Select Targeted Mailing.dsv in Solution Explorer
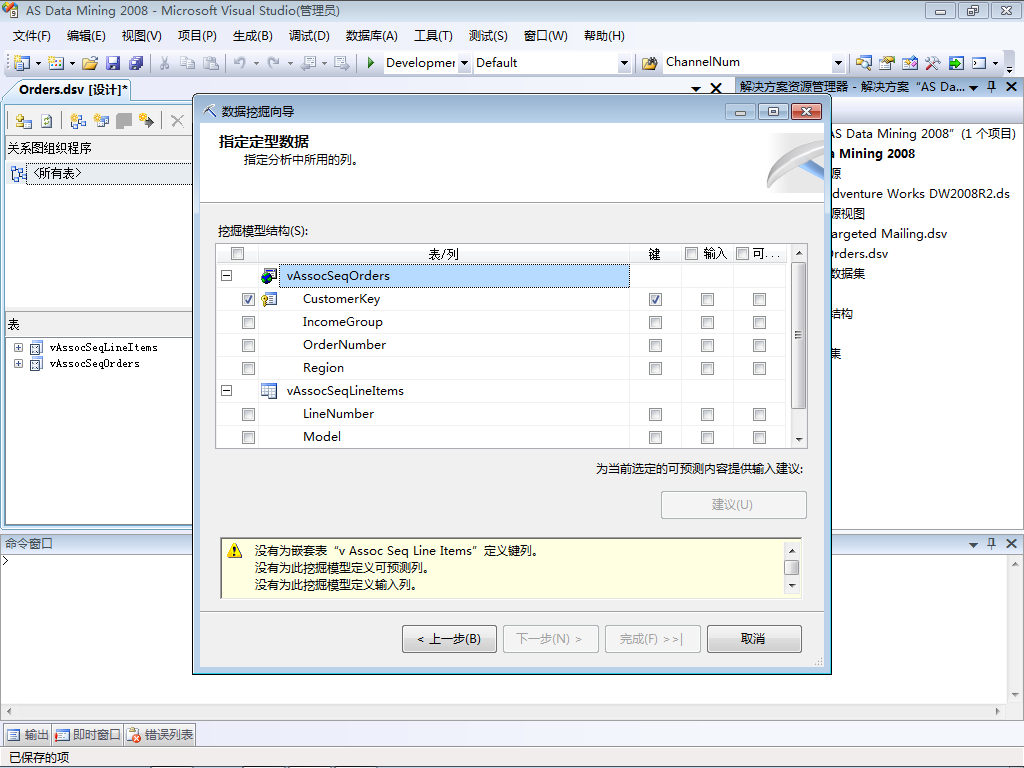This screenshot has height=768, width=1024. (889, 234)
